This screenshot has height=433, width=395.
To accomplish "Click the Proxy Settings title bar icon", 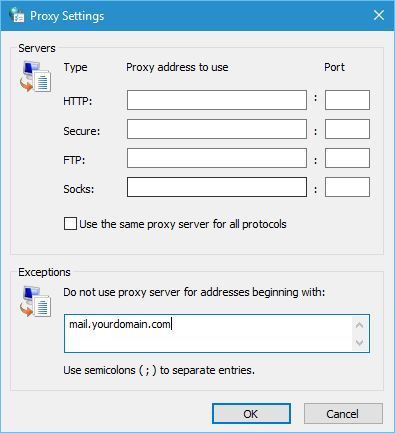I will click(17, 15).
